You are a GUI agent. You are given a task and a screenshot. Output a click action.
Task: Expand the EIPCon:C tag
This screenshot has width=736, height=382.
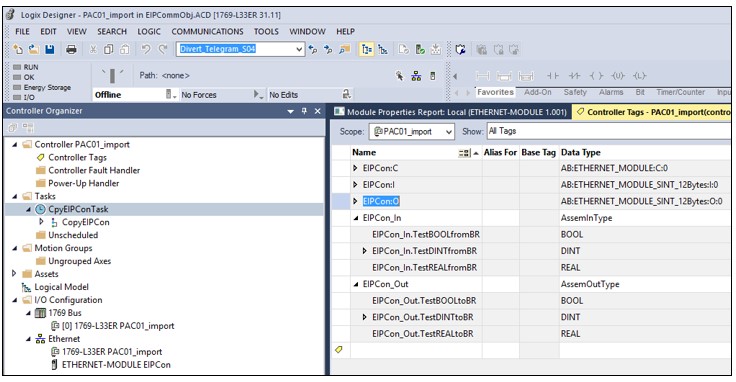355,168
